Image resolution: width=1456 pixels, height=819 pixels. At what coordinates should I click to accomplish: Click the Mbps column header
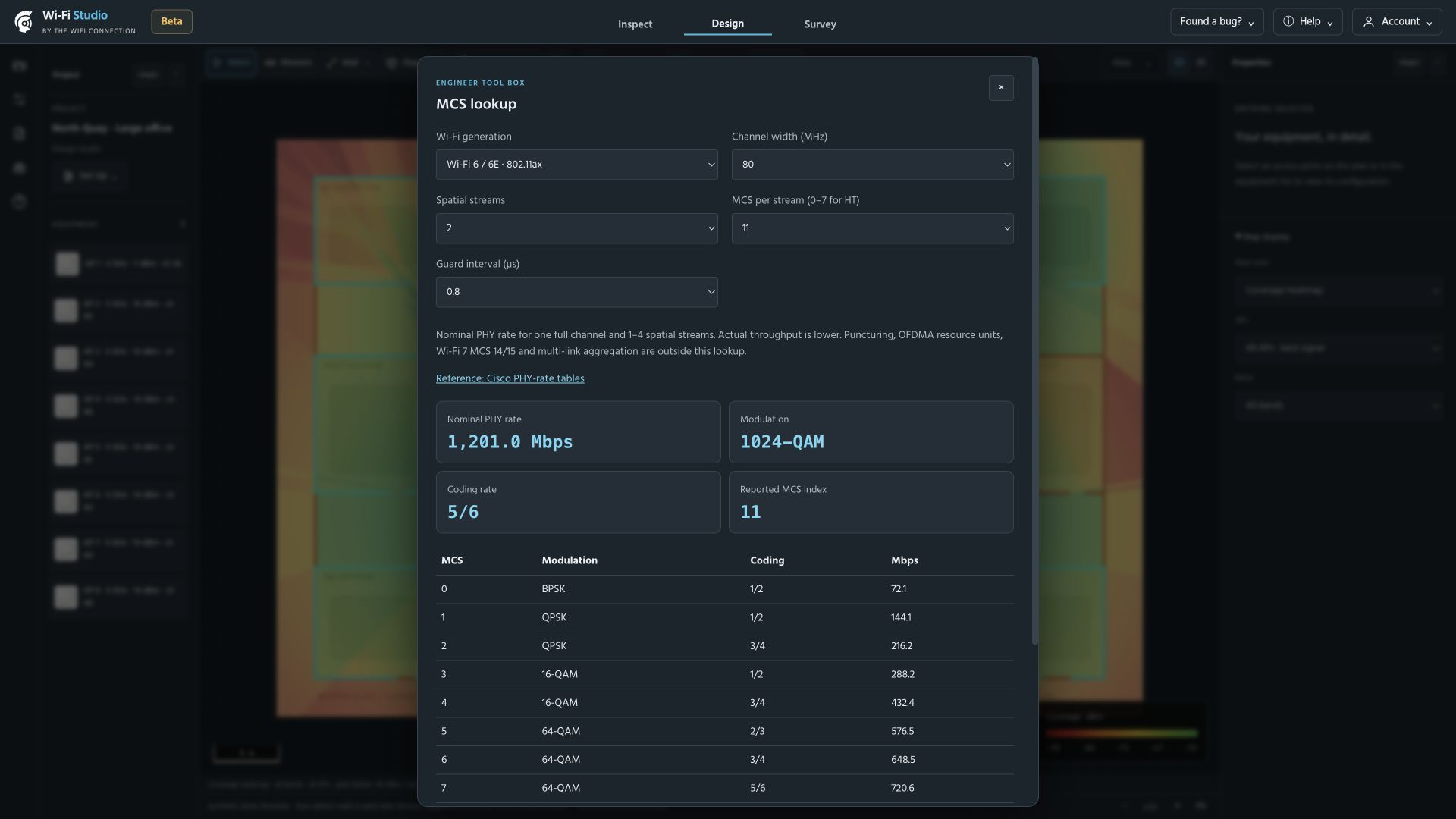point(904,561)
